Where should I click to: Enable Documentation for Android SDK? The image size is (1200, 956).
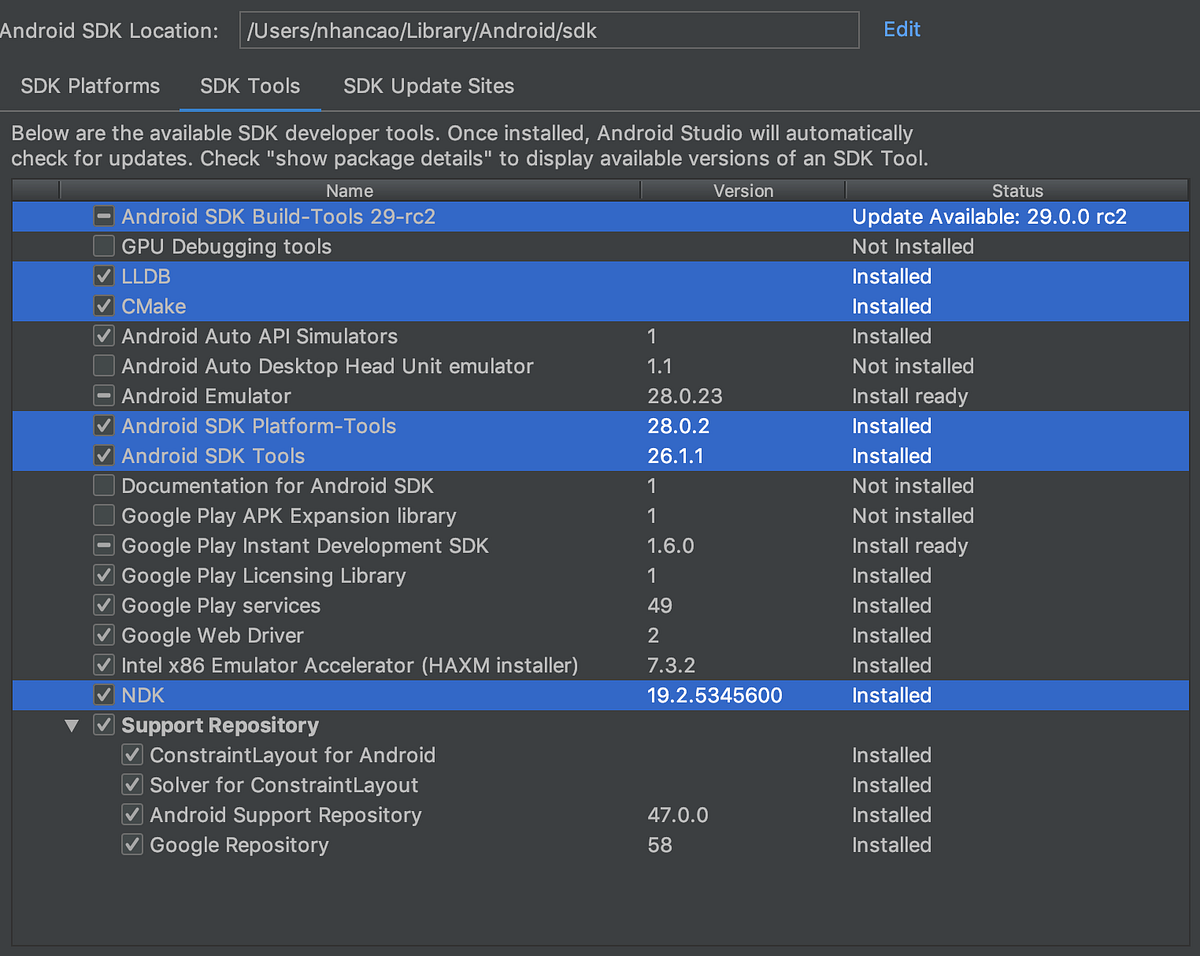103,485
